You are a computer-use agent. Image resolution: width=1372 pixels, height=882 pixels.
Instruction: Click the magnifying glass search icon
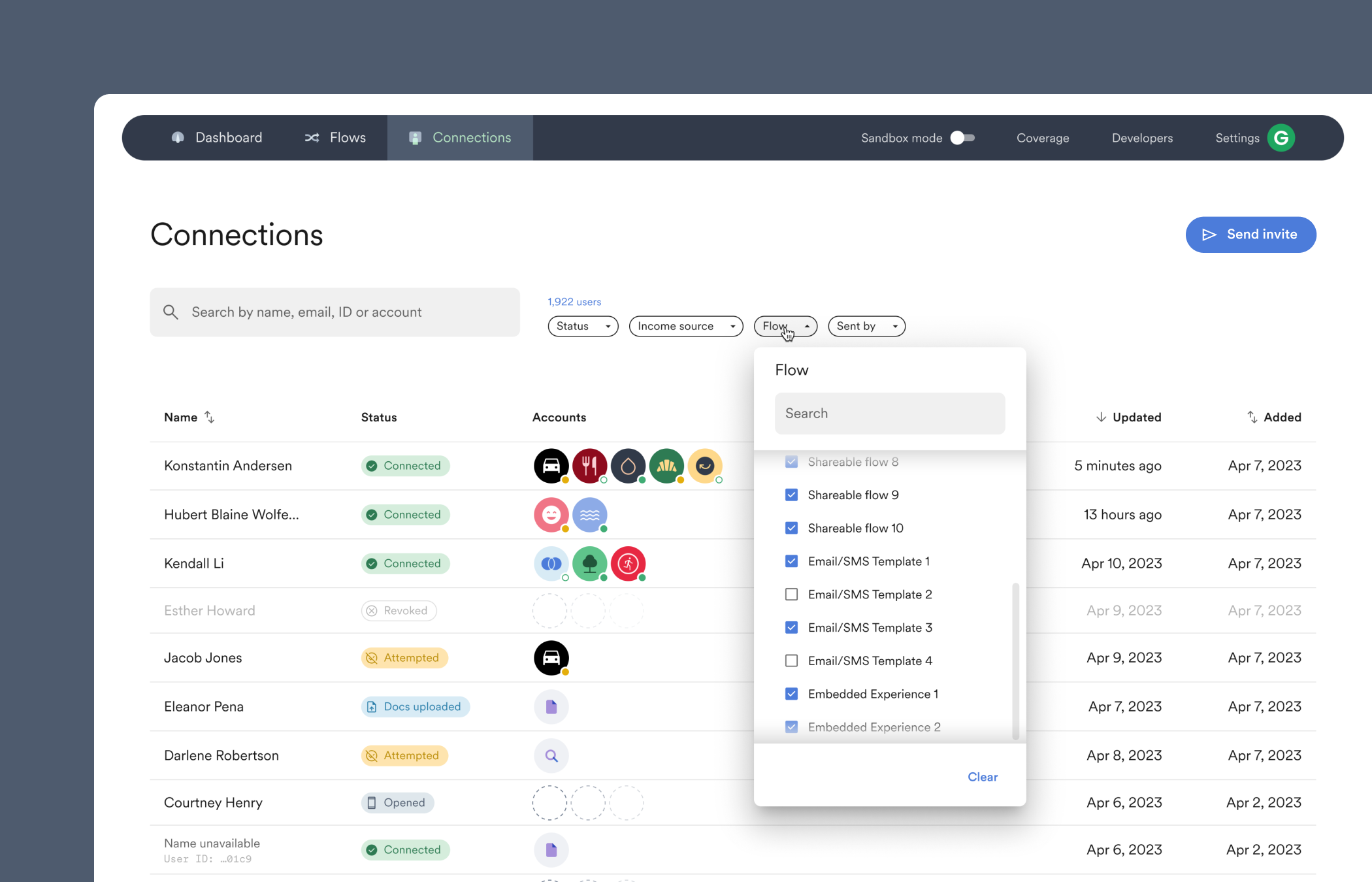171,312
